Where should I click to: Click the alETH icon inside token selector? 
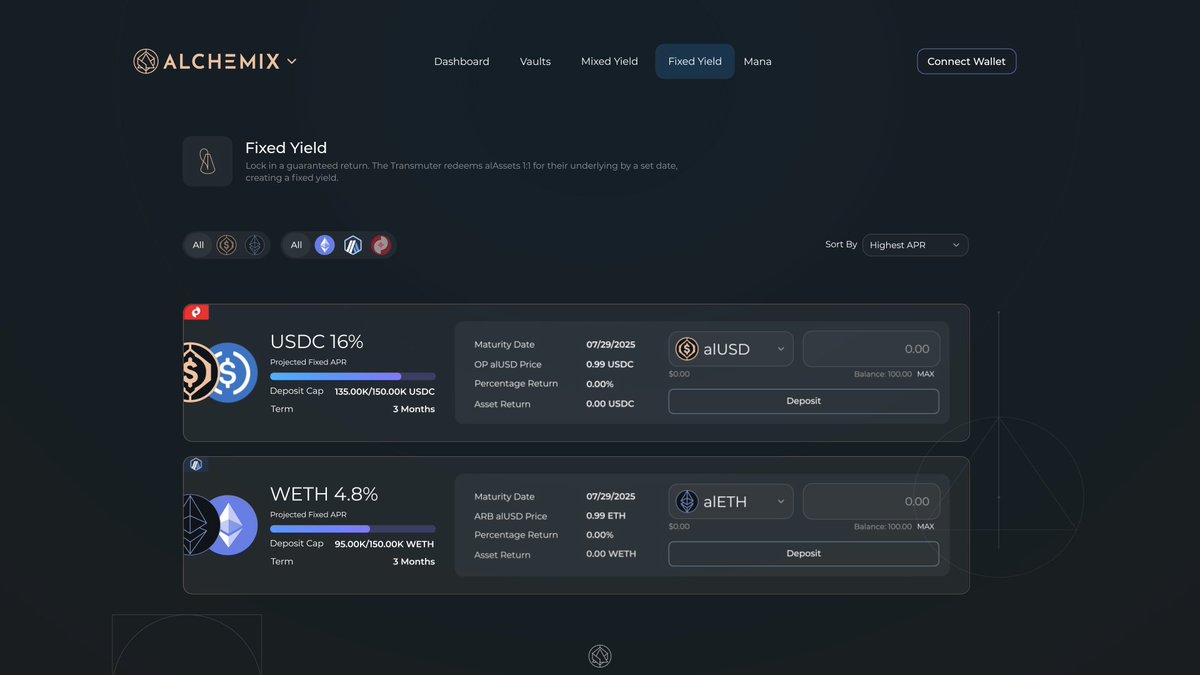click(687, 501)
